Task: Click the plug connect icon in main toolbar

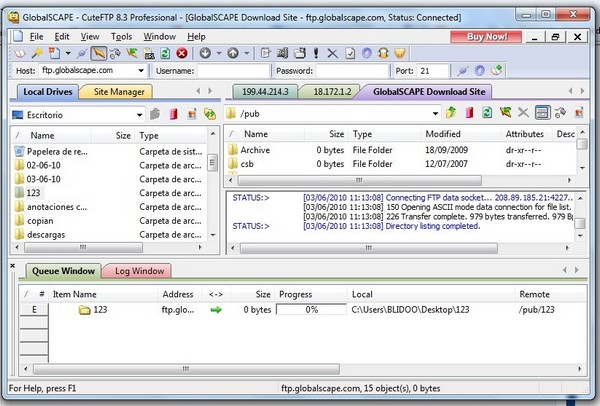Action: (82, 53)
